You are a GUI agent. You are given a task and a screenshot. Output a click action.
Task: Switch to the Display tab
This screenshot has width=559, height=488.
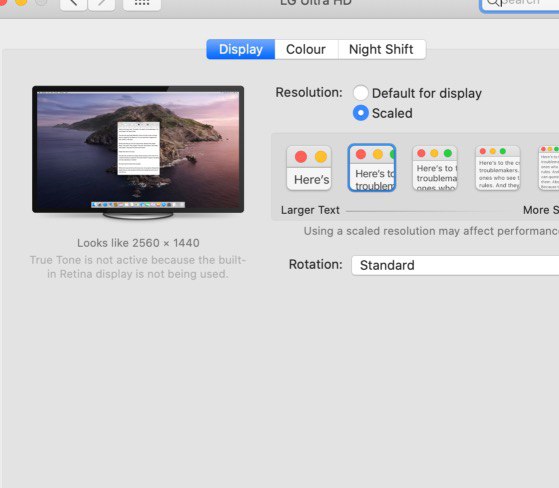click(241, 49)
